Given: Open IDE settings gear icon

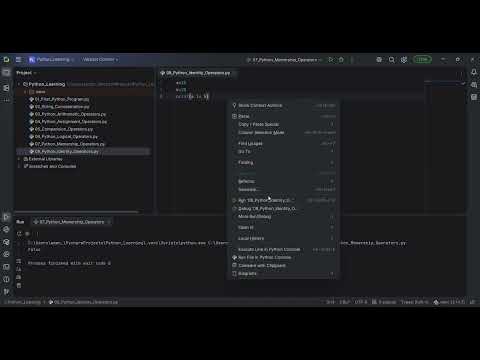Looking at the screenshot, I should (x=404, y=60).
